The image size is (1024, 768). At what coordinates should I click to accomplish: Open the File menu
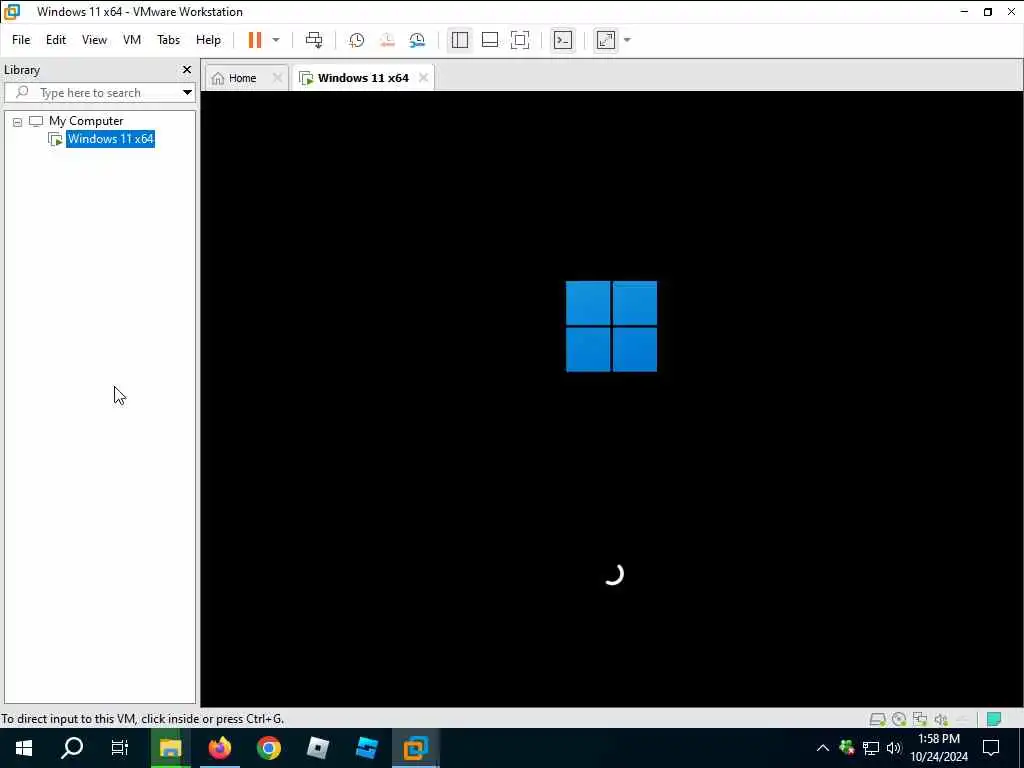(21, 40)
